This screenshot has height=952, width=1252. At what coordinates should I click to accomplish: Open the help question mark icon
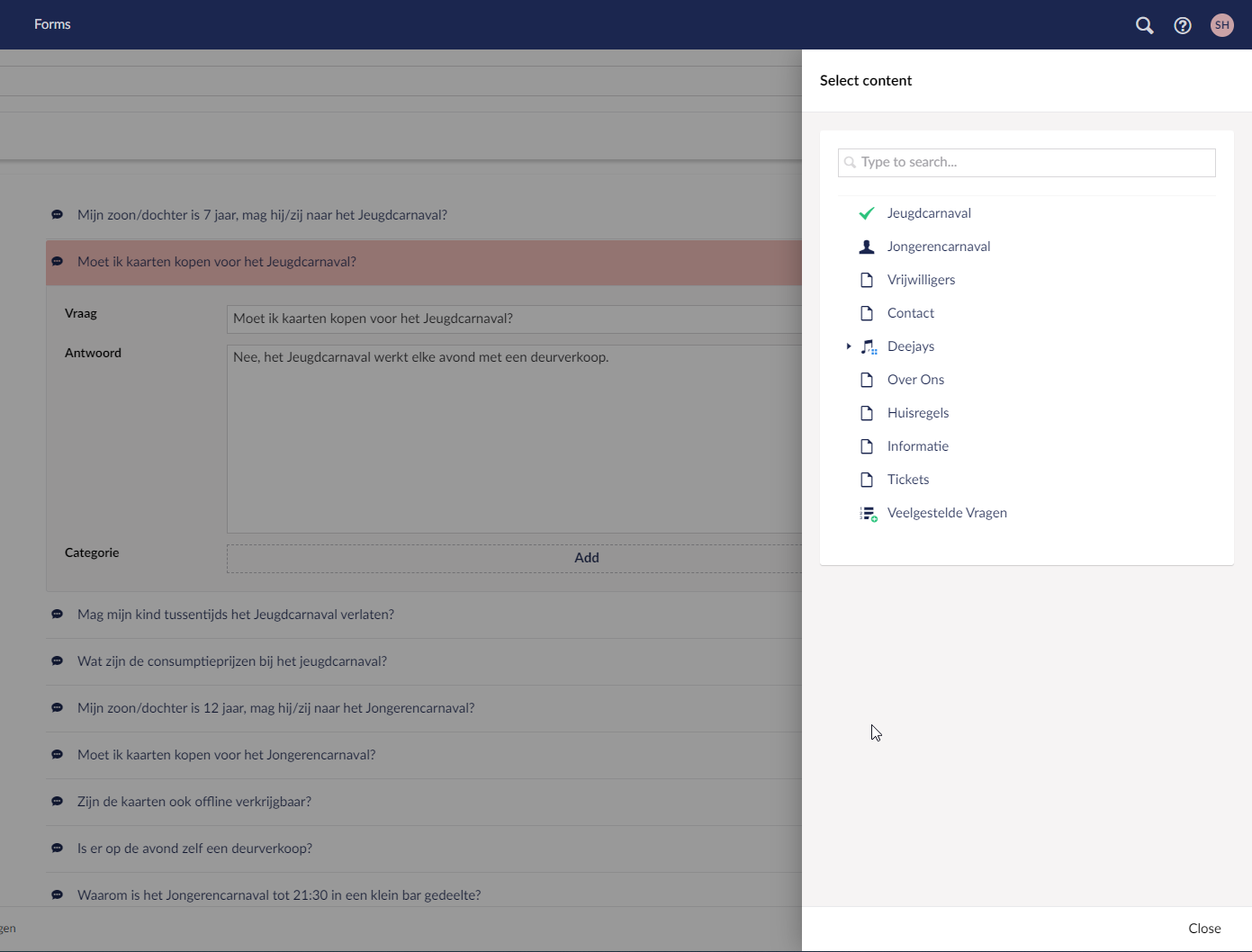point(1182,24)
